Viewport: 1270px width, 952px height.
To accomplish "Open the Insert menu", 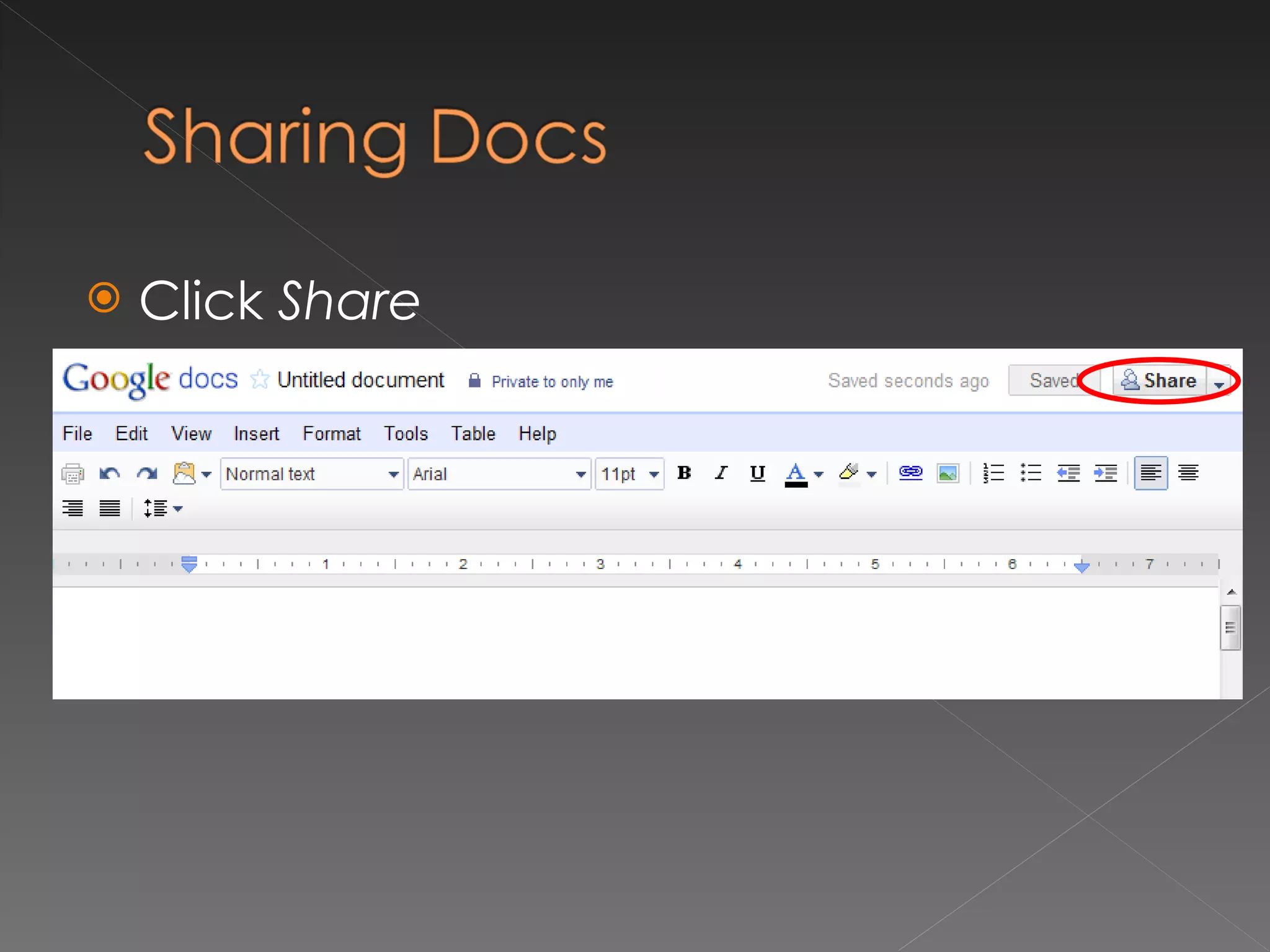I will [256, 433].
